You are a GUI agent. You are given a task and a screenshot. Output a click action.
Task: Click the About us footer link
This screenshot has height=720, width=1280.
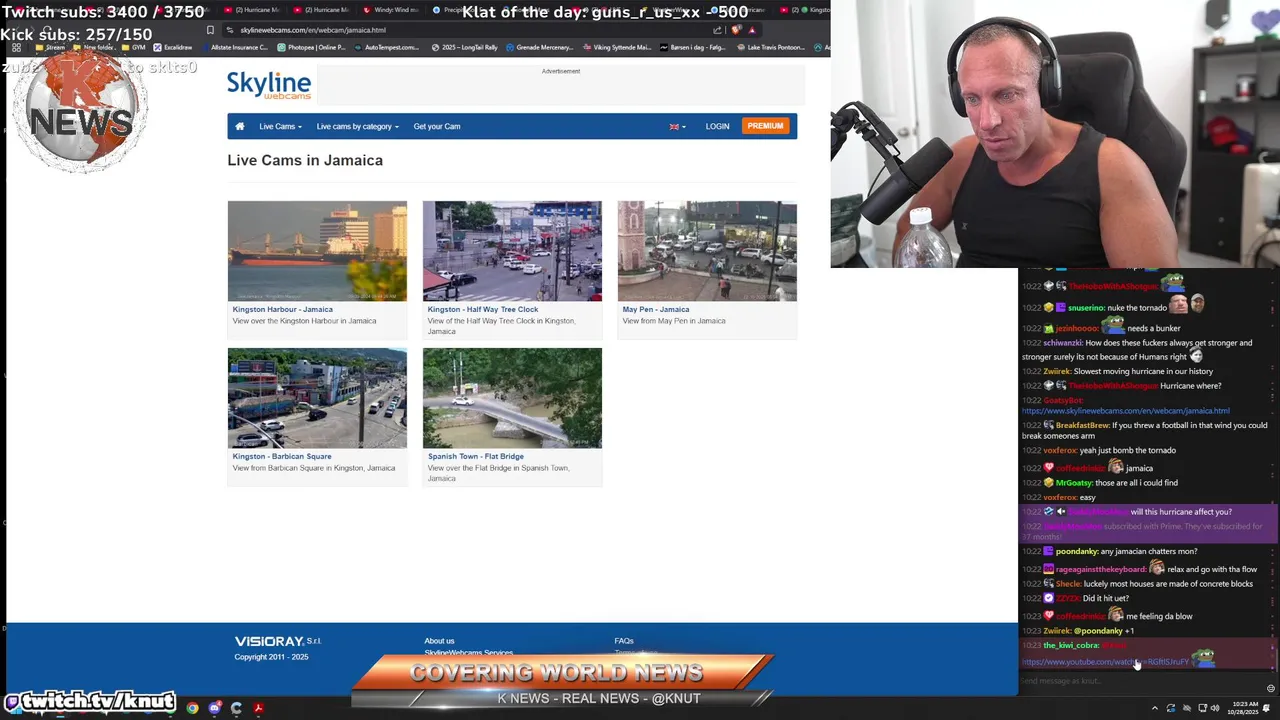439,641
